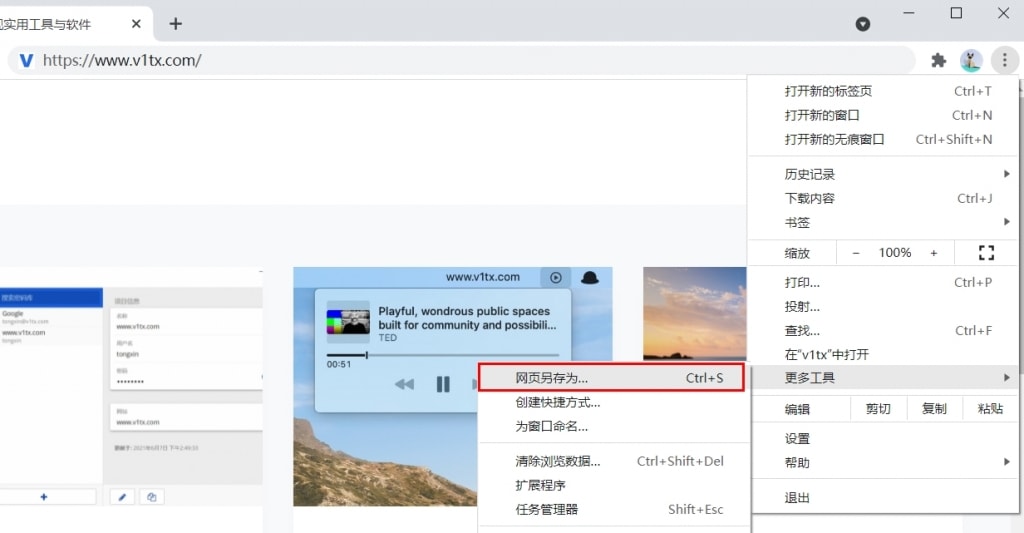Open a new tab with plus button
Image resolution: width=1024 pixels, height=533 pixels.
point(175,24)
